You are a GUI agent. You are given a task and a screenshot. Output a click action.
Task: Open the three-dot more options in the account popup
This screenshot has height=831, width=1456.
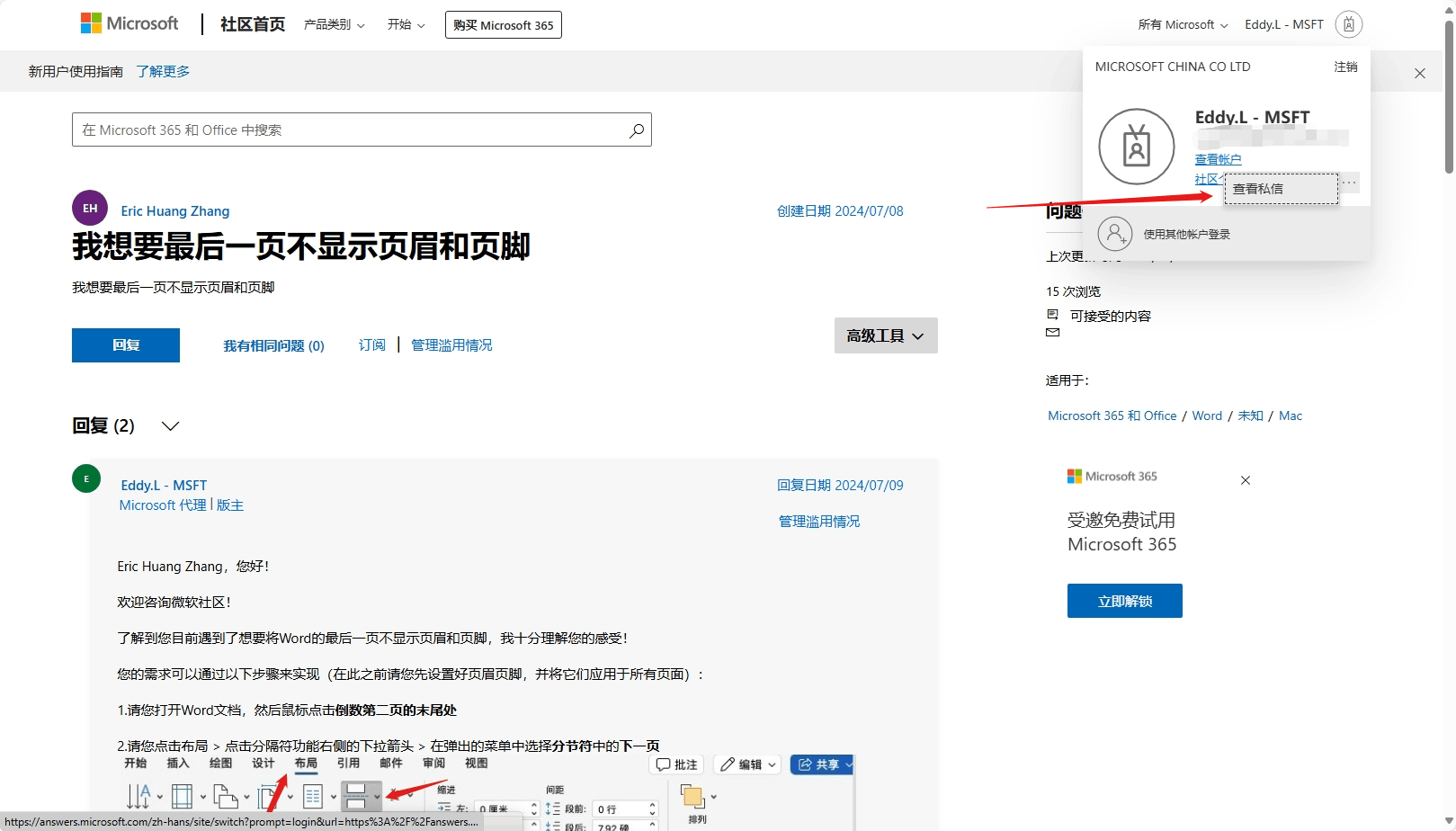1349,183
